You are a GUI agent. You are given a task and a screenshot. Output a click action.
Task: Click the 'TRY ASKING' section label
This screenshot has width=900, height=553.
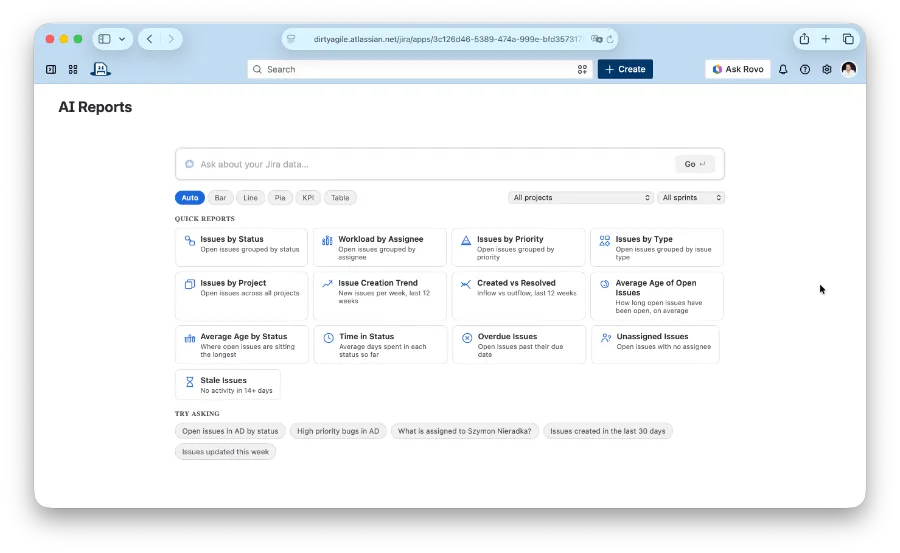197,413
